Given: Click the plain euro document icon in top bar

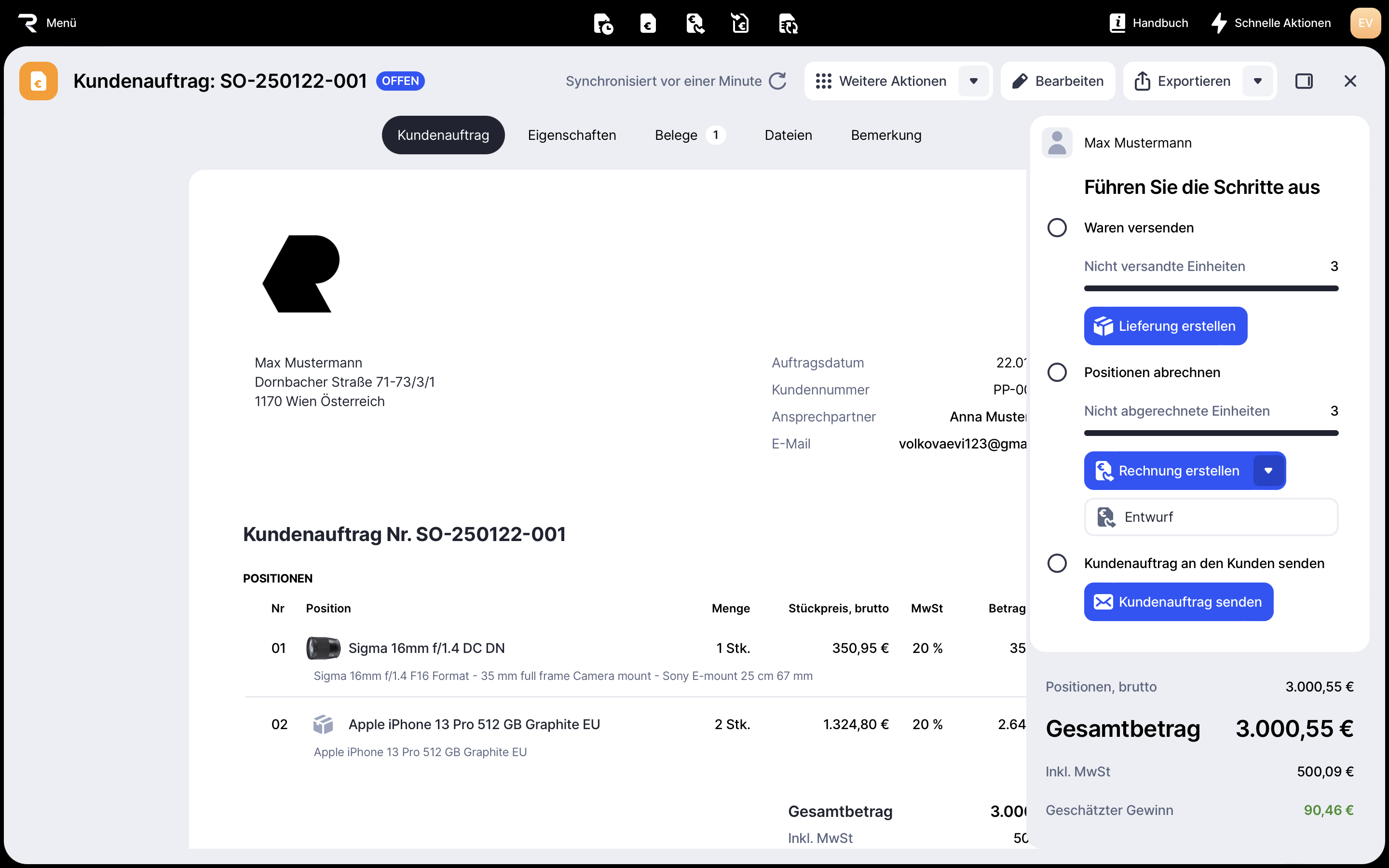Looking at the screenshot, I should [x=648, y=24].
